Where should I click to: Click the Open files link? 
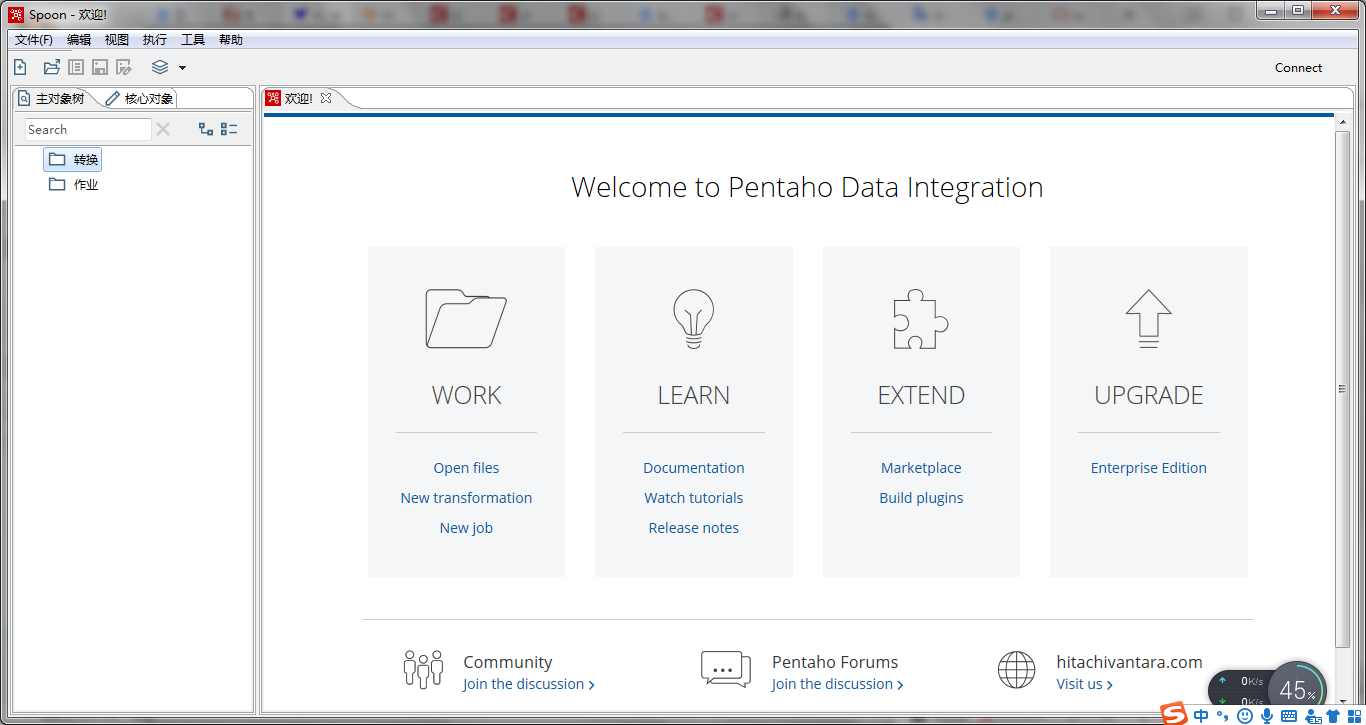466,468
